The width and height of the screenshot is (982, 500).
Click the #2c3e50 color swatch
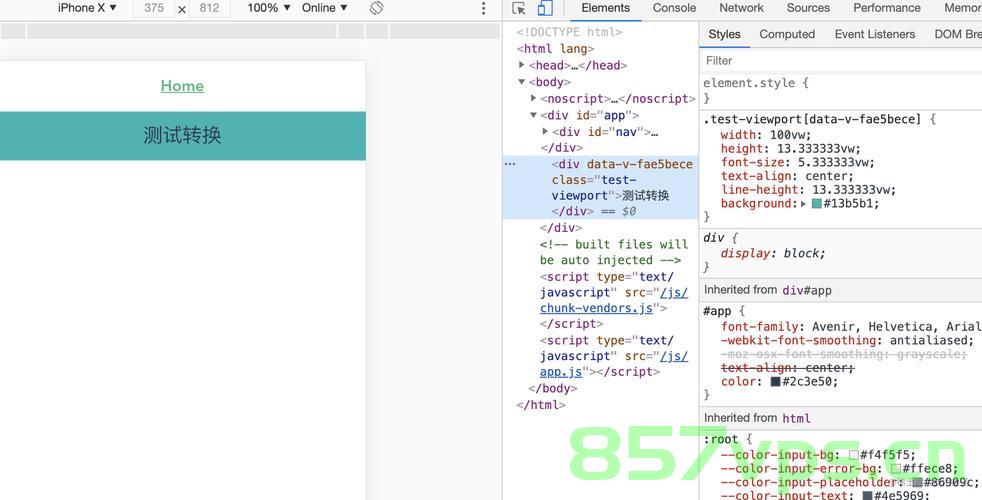coord(775,382)
